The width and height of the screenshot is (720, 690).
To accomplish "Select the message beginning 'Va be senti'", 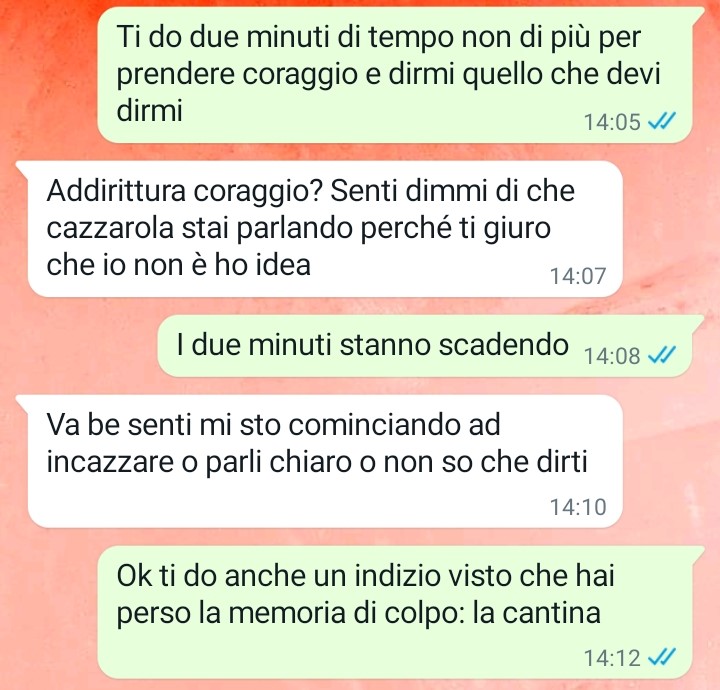I will [x=320, y=461].
